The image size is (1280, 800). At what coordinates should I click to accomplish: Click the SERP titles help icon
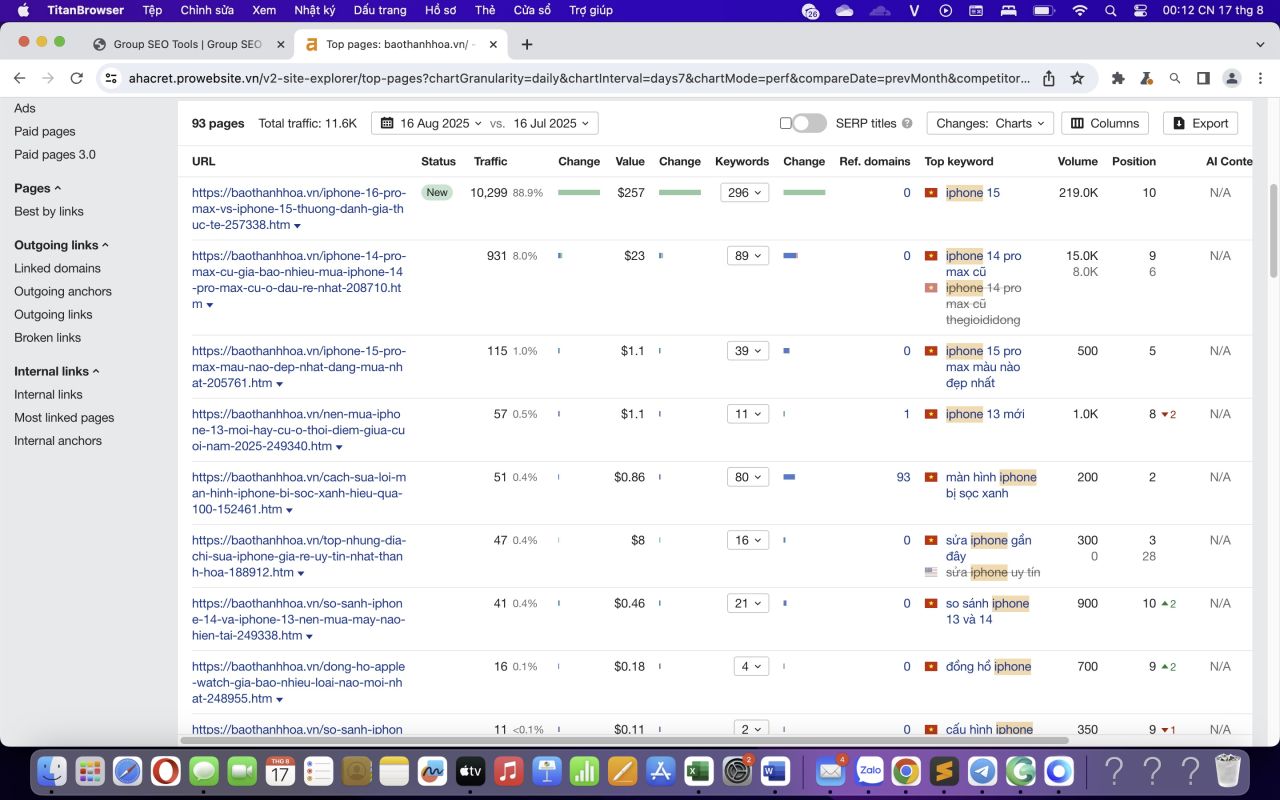click(907, 123)
